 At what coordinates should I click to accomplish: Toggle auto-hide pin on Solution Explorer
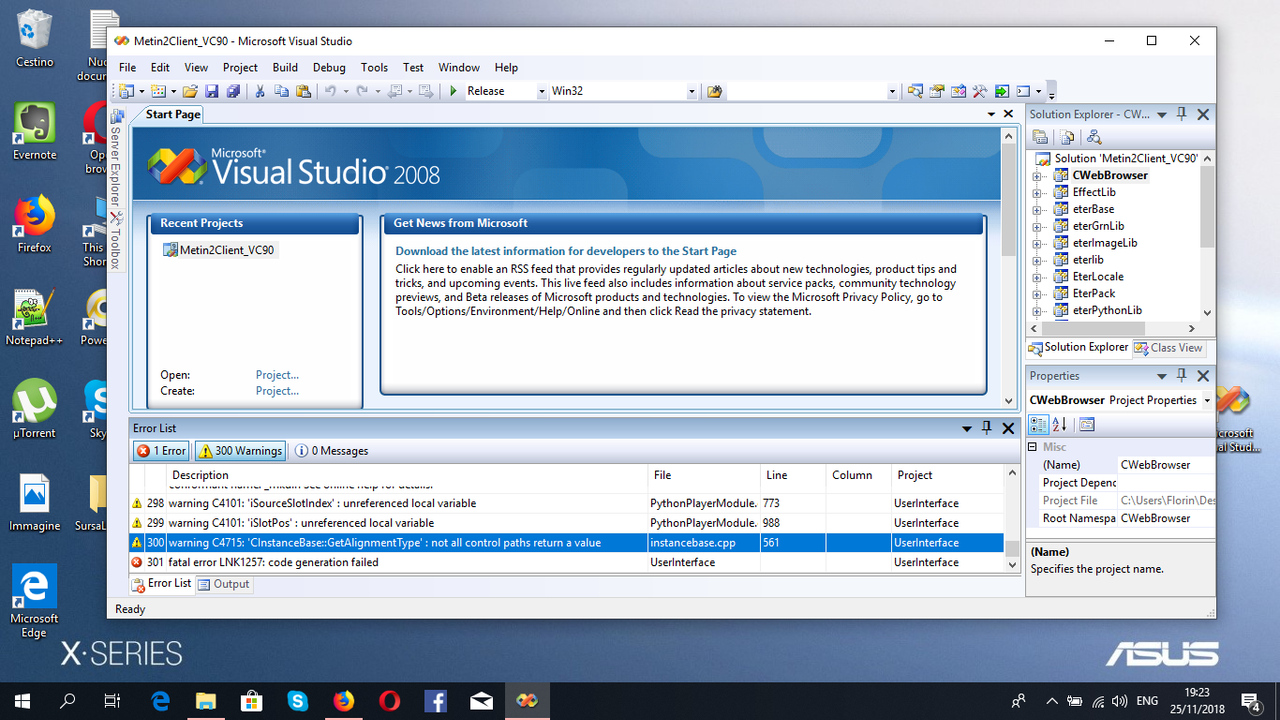point(1181,114)
